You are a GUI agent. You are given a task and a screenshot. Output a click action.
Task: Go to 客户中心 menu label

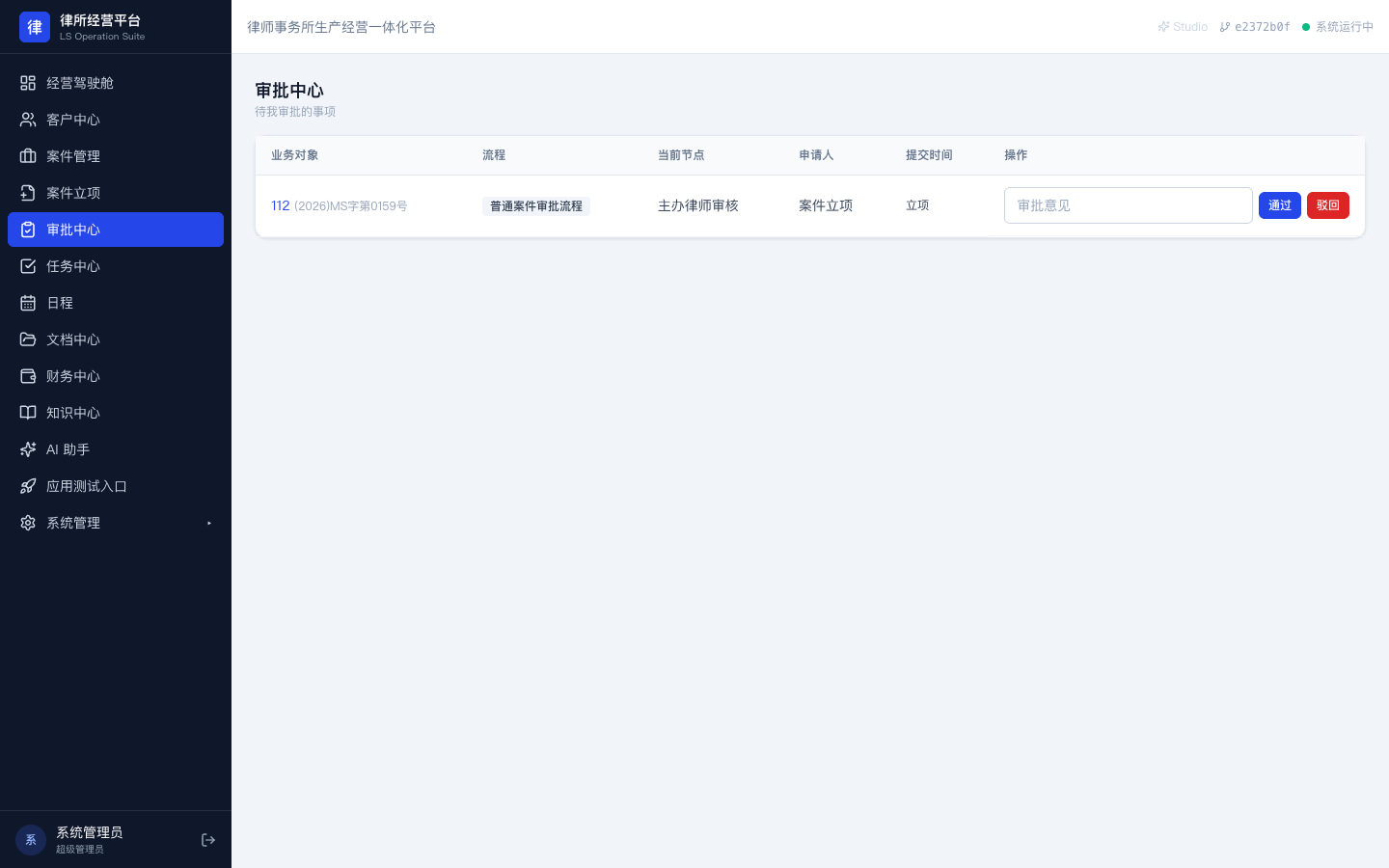(x=73, y=120)
